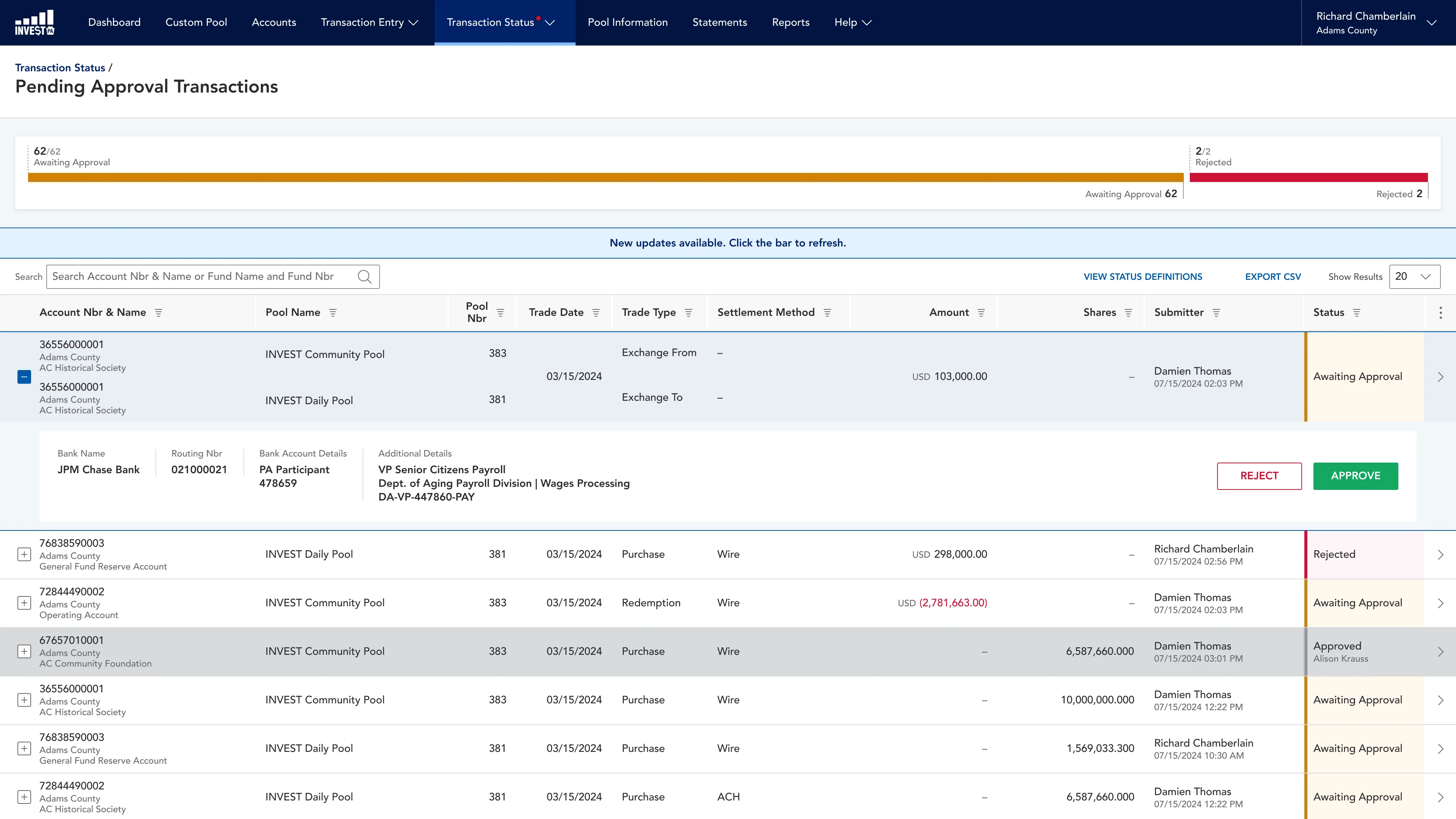Collapse the expanded exchange transaction row
Image resolution: width=1456 pixels, height=819 pixels.
click(24, 377)
